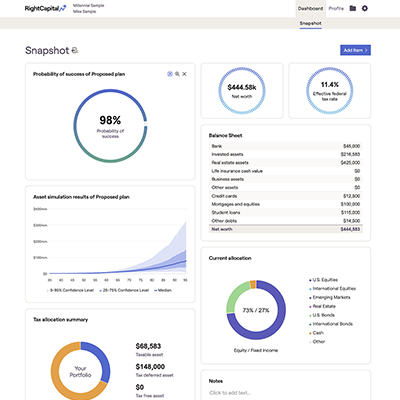Screen dimensions: 400x400
Task: Select the Mortgages and equities row
Action: click(286, 204)
